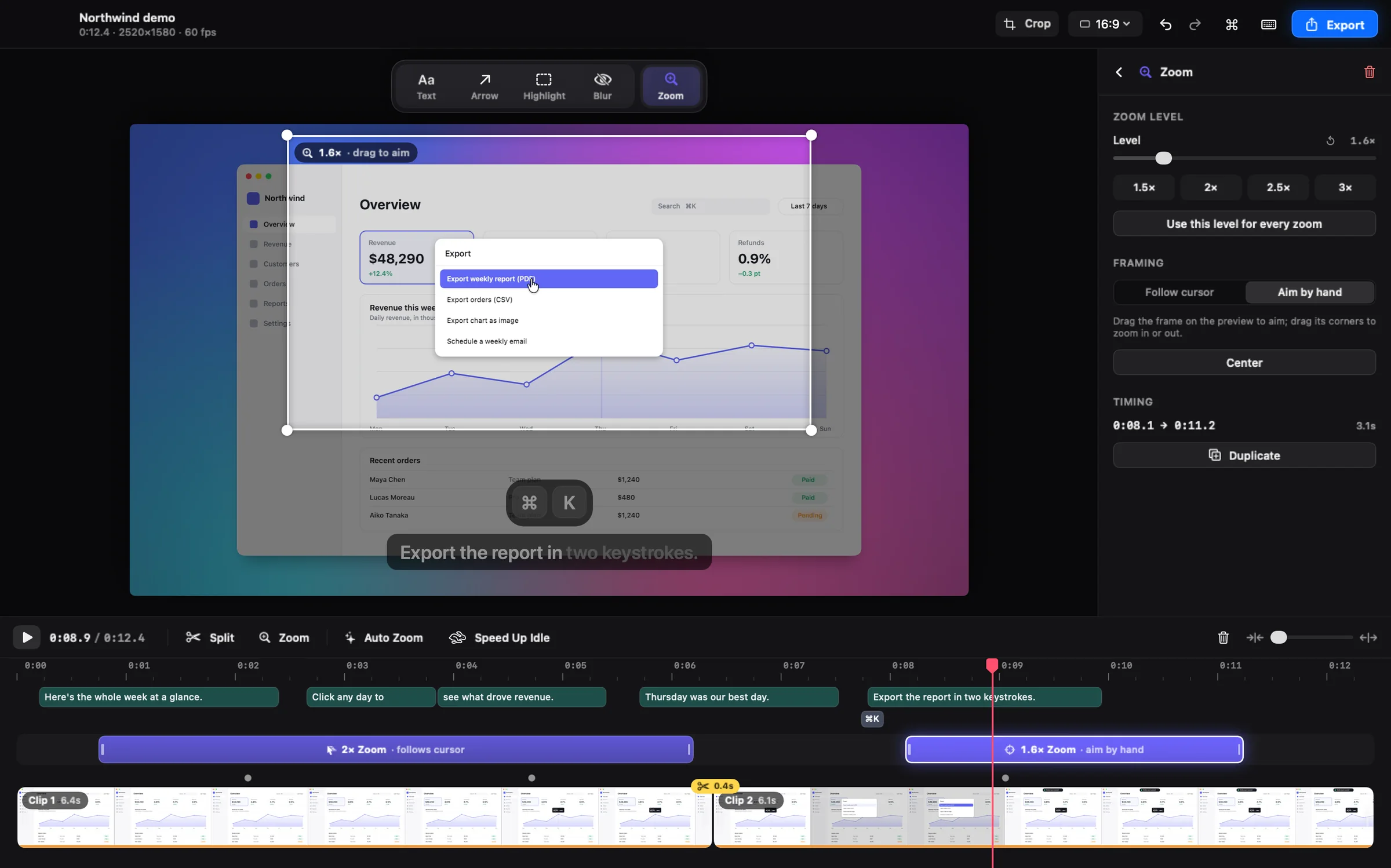
Task: Switch framing to Aim by hand
Action: coord(1310,292)
